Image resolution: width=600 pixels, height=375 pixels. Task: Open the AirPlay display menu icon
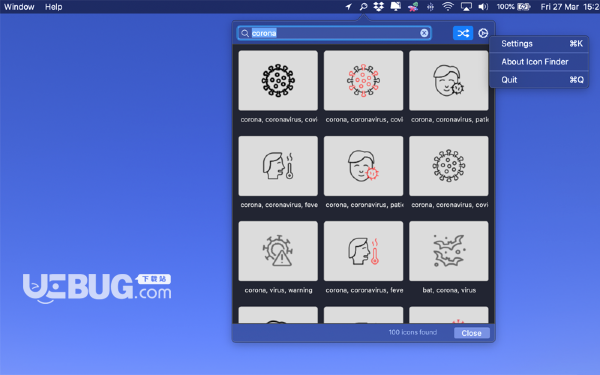pyautogui.click(x=466, y=7)
